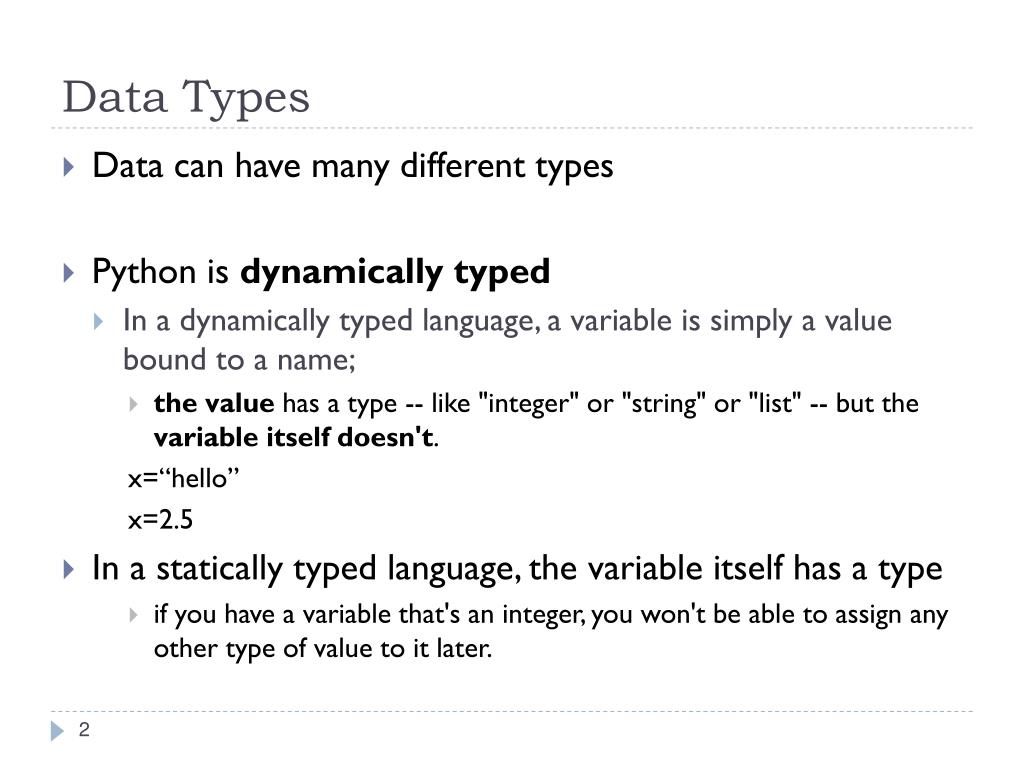This screenshot has width=1024, height=768.
Task: Click the bullet arrow next to "Python is dynamically typed"
Action: click(x=69, y=272)
